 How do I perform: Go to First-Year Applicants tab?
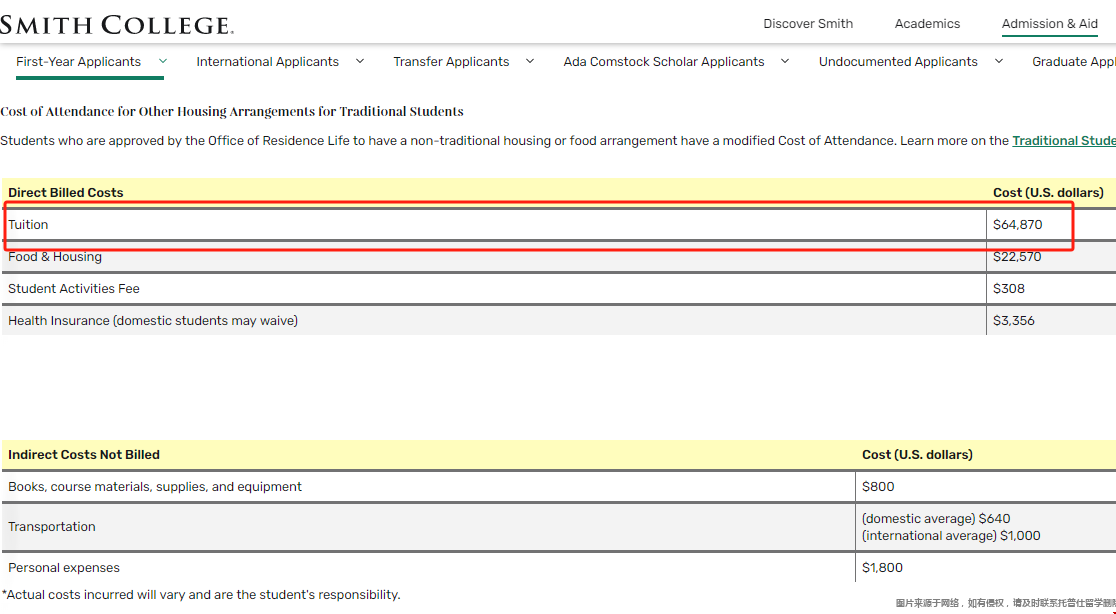point(78,62)
